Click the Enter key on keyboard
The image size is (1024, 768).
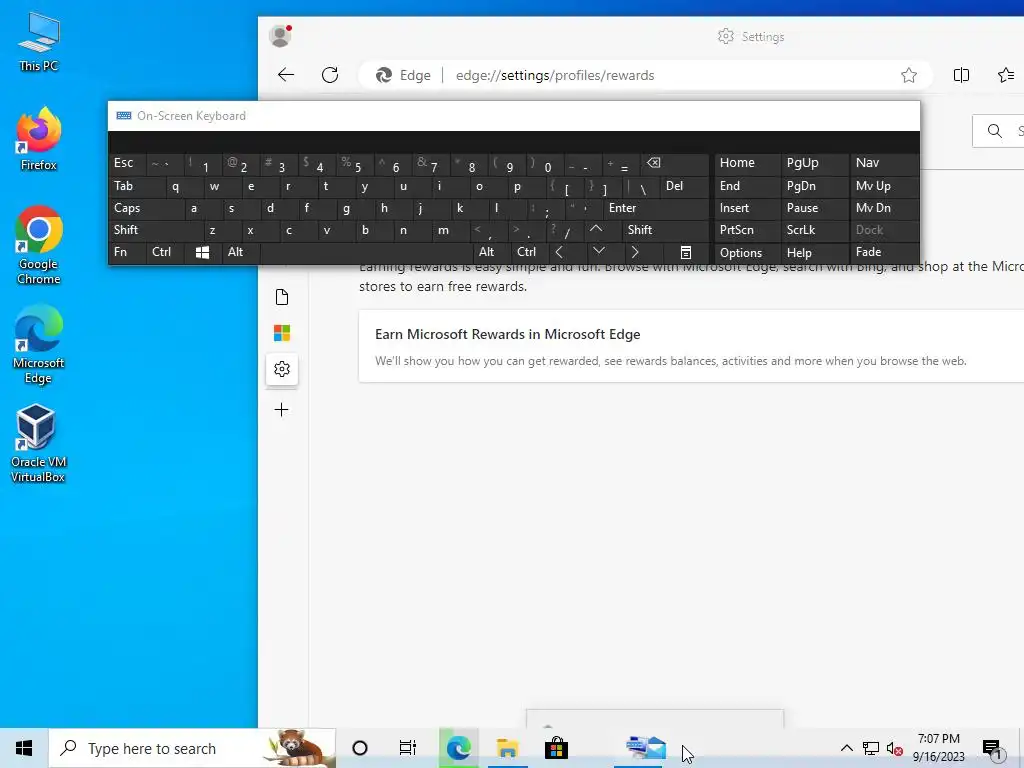(655, 208)
